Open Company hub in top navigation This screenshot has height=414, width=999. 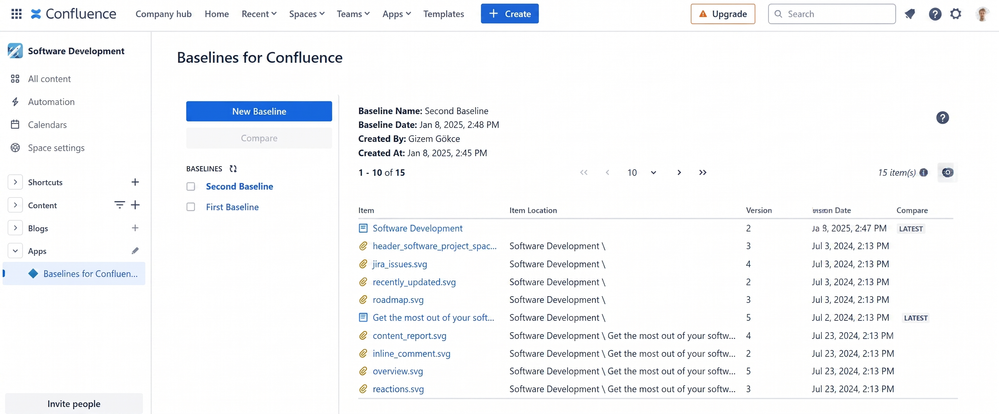[x=164, y=14]
